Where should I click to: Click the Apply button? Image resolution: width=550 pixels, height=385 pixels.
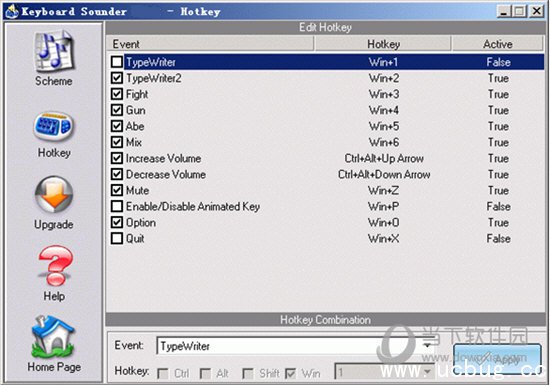click(497, 358)
